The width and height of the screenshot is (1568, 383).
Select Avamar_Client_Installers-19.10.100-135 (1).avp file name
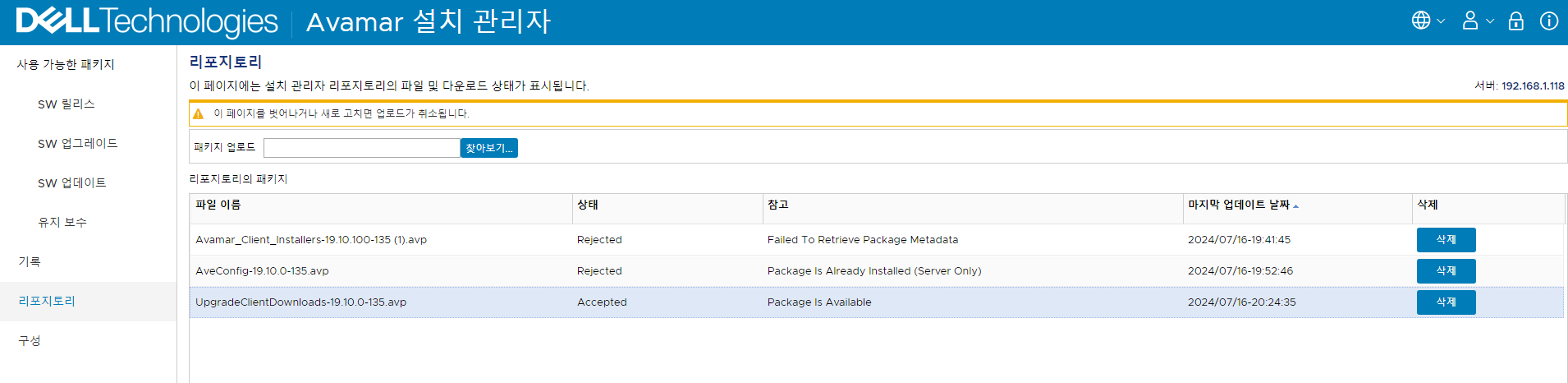pos(311,240)
